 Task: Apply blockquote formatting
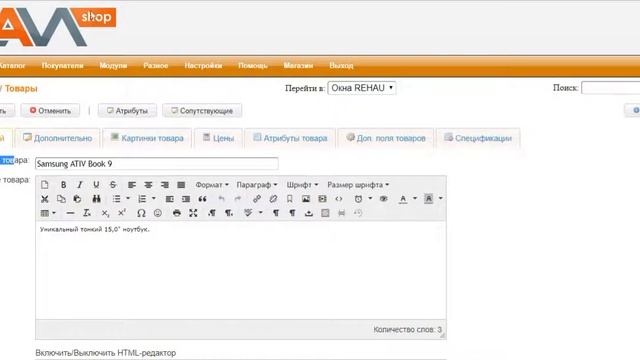click(202, 199)
